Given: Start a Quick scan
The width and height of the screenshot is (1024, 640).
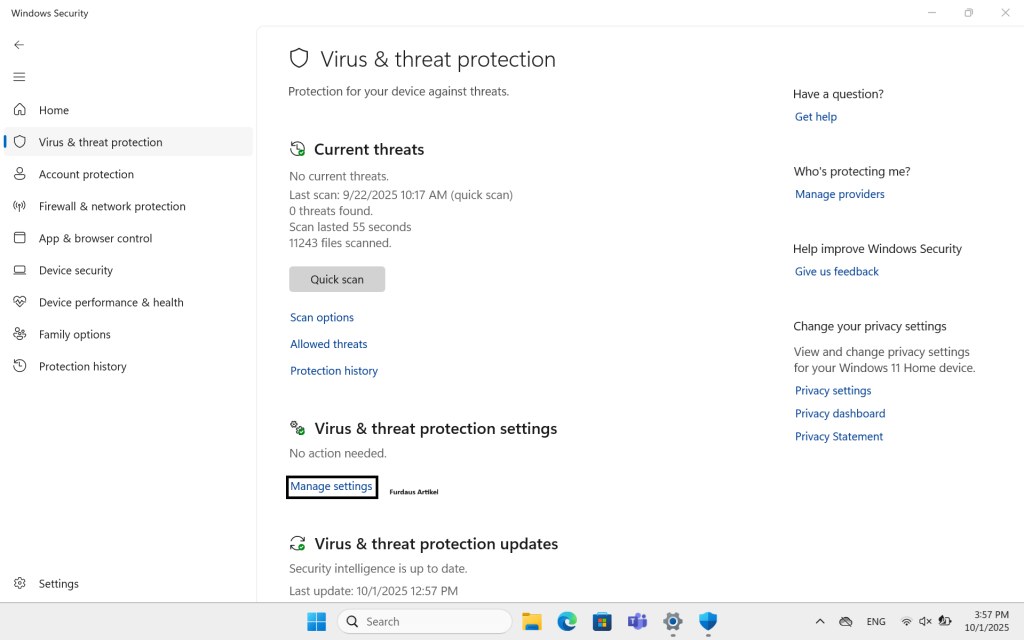Looking at the screenshot, I should (337, 279).
